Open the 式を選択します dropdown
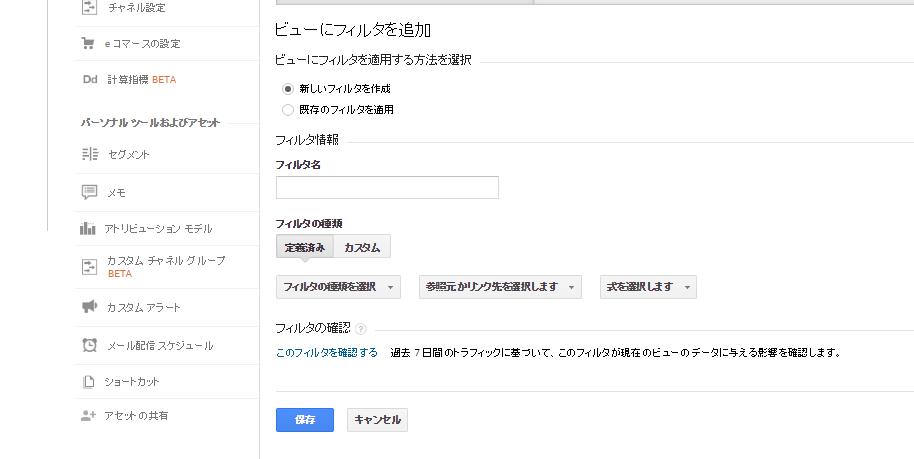The image size is (914, 459). point(648,287)
